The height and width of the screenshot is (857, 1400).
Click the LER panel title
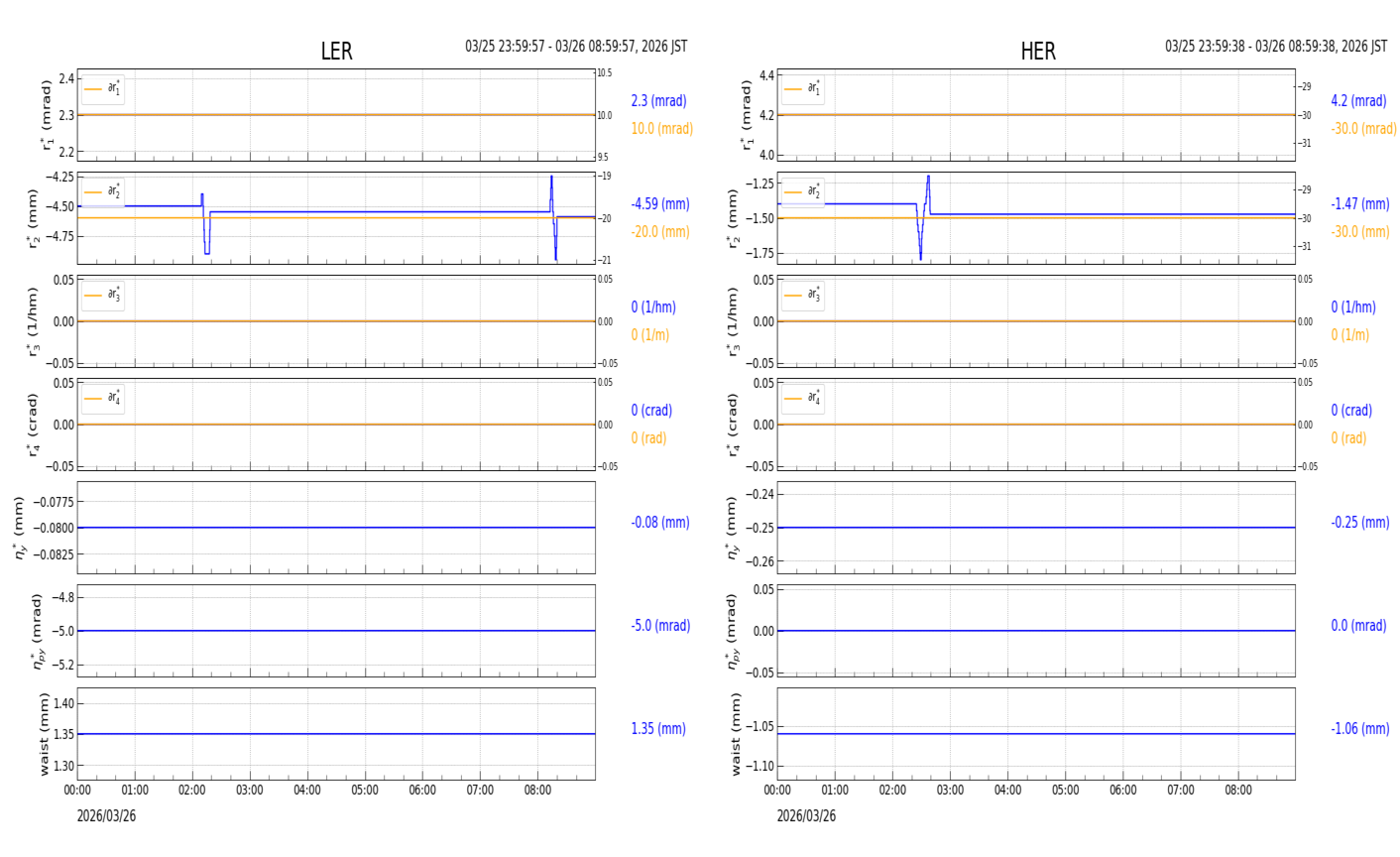[336, 52]
